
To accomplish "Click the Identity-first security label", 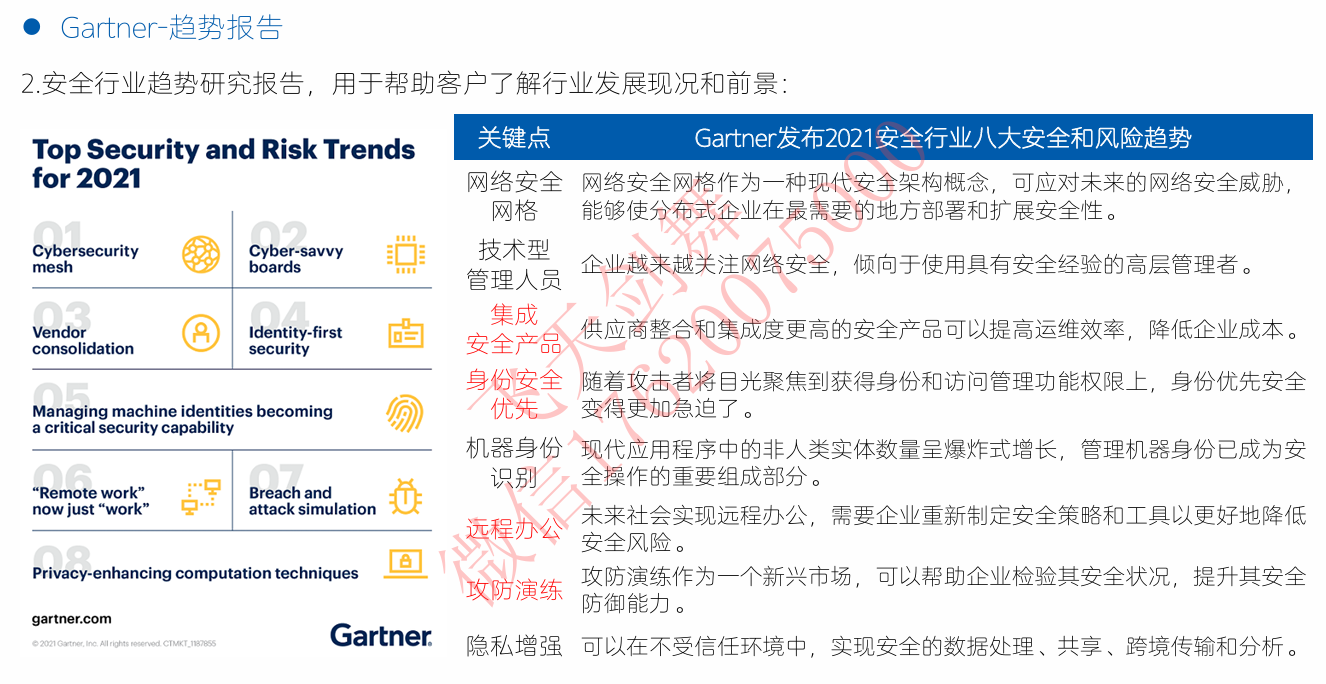I will pos(295,340).
